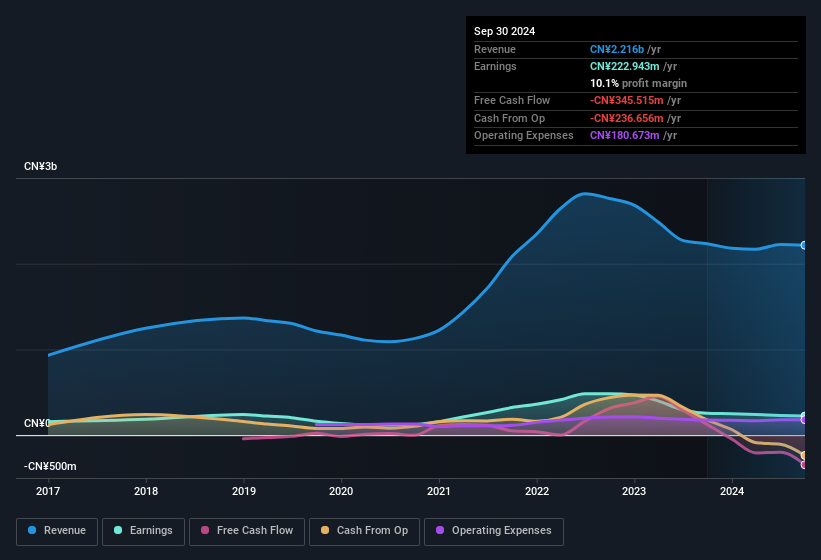Click the CN¥3b y-axis label
This screenshot has width=821, height=560.
40,166
